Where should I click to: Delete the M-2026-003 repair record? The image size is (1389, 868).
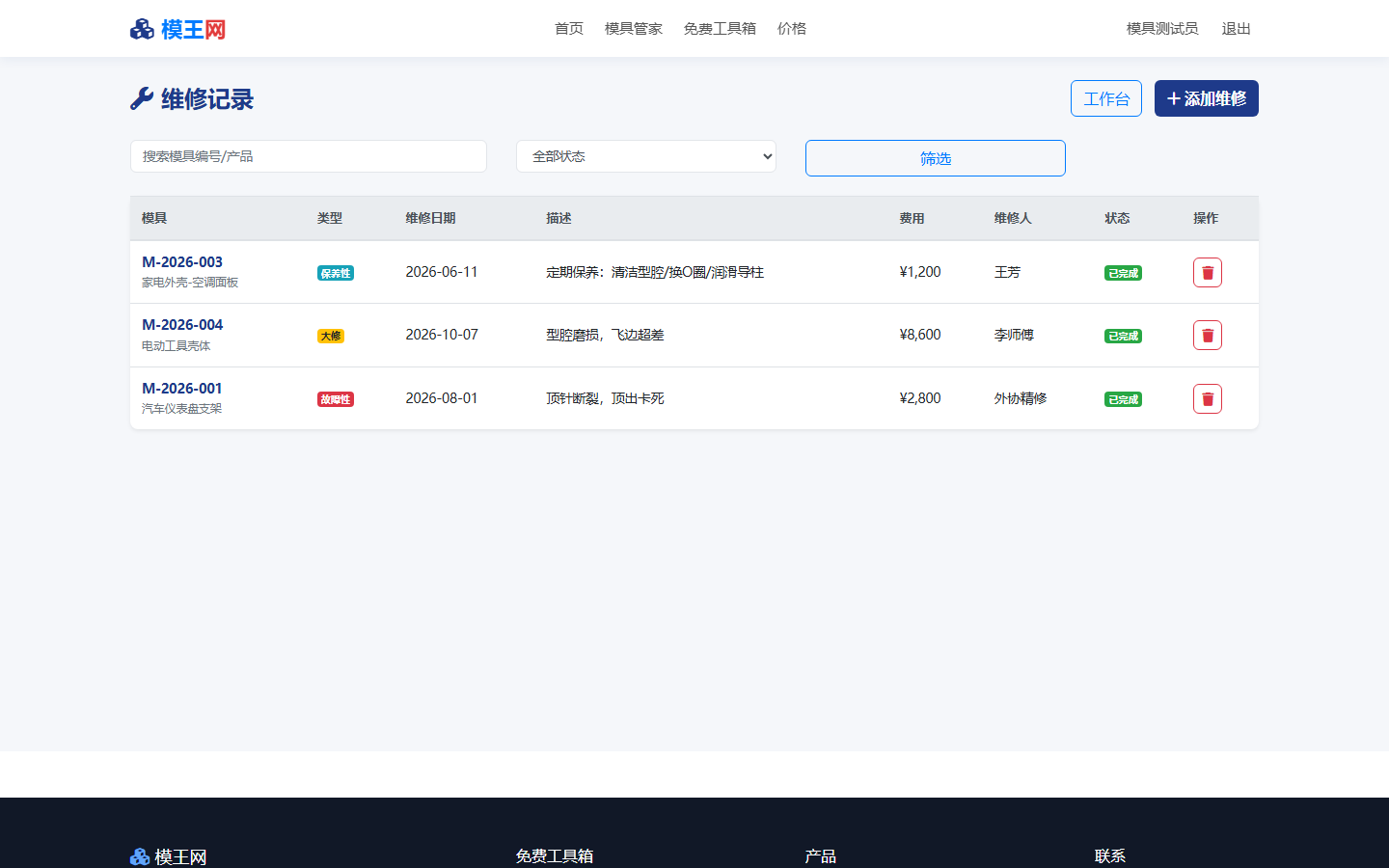point(1207,272)
